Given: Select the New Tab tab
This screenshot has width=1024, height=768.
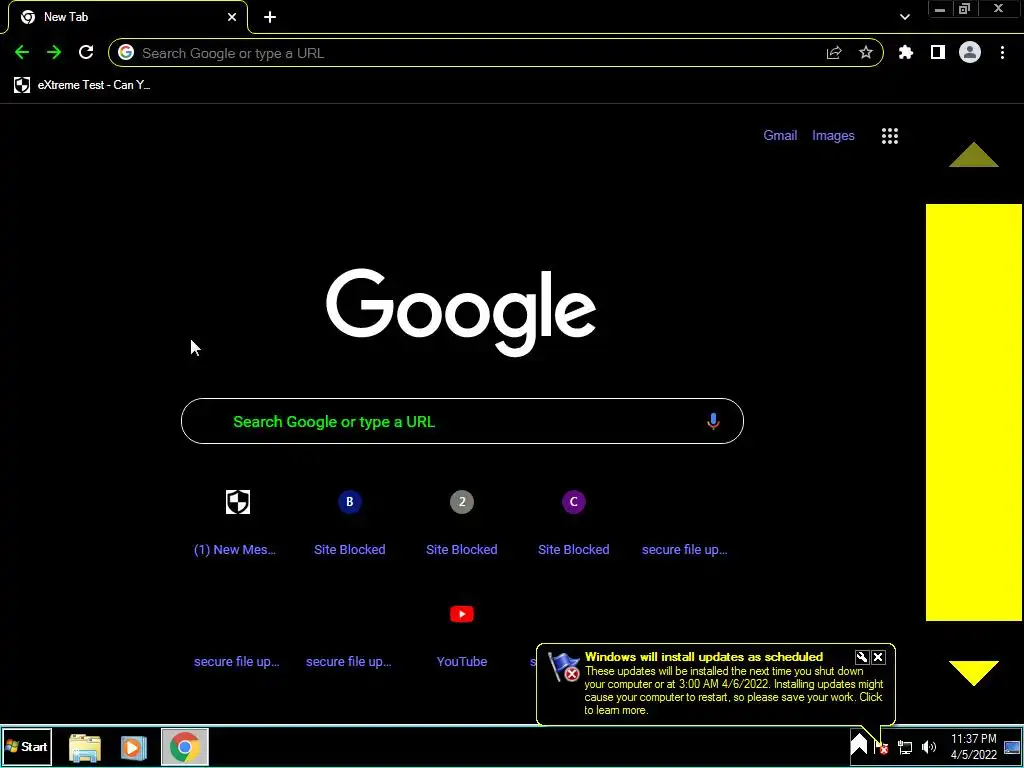Looking at the screenshot, I should 127,17.
